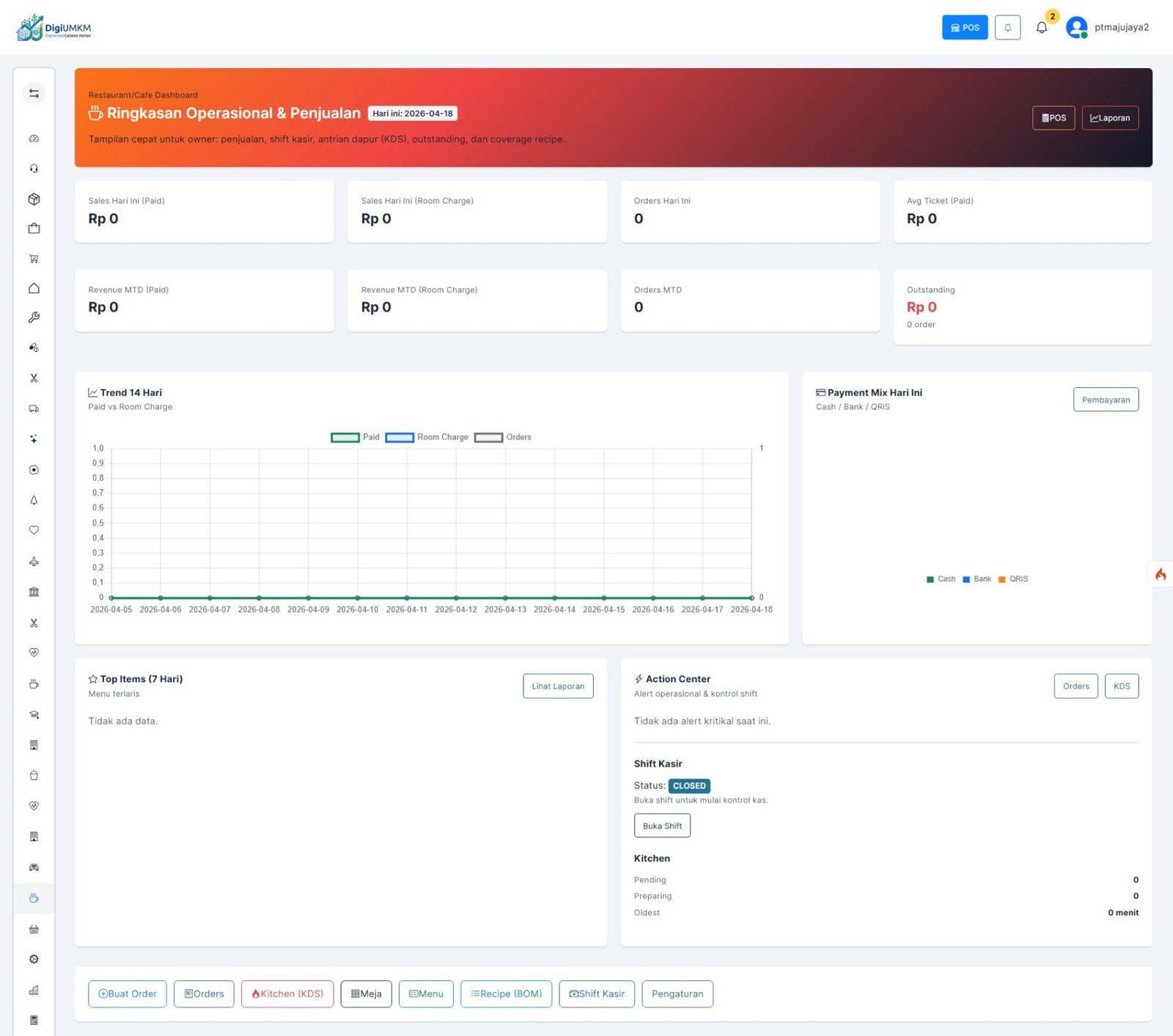Viewport: 1173px width, 1036px height.
Task: Click the QRIS orange legend swatch
Action: (1001, 579)
